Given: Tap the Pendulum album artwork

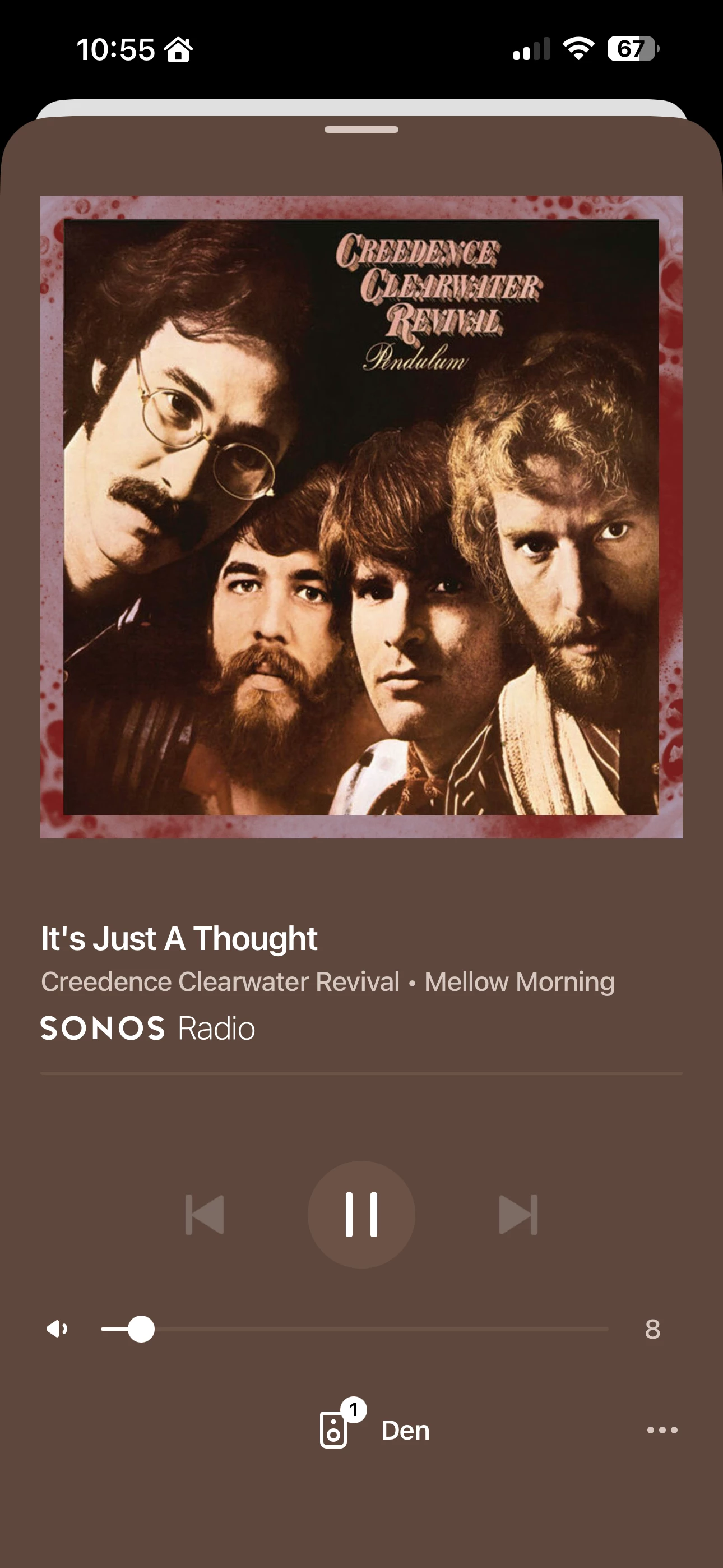Looking at the screenshot, I should coord(361,517).
